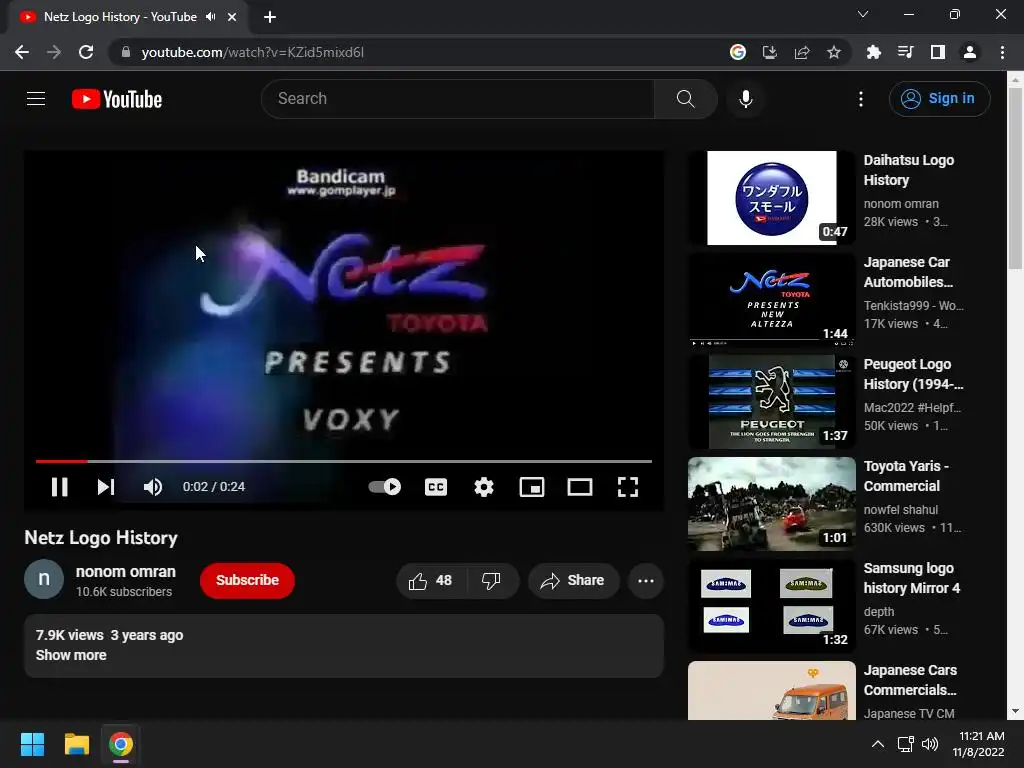
Task: Open the Chrome profile menu
Action: coord(970,52)
